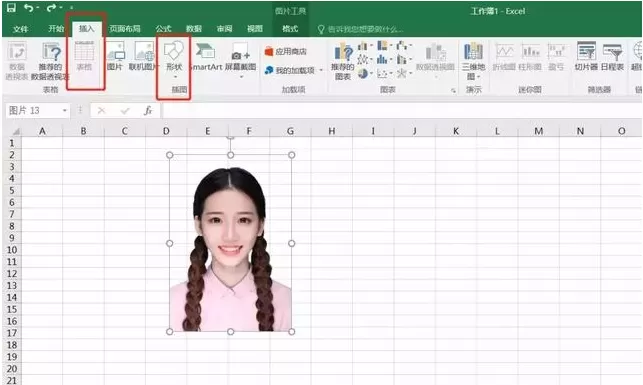Select column M header
Screen dimensions: 643x385
538,131
